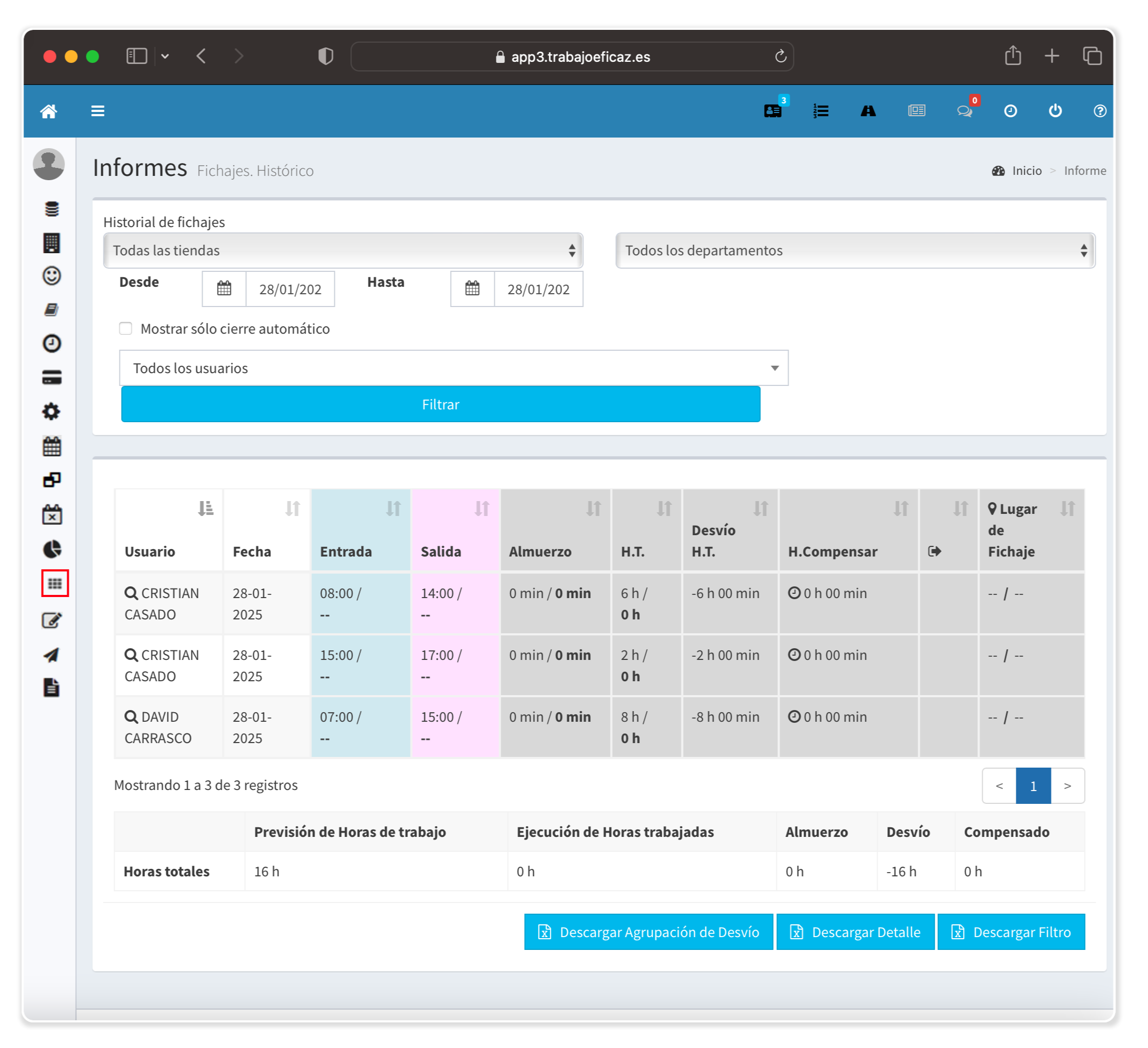Open the paper plane sidebar icon
This screenshot has width=1148, height=1048.
[52, 655]
